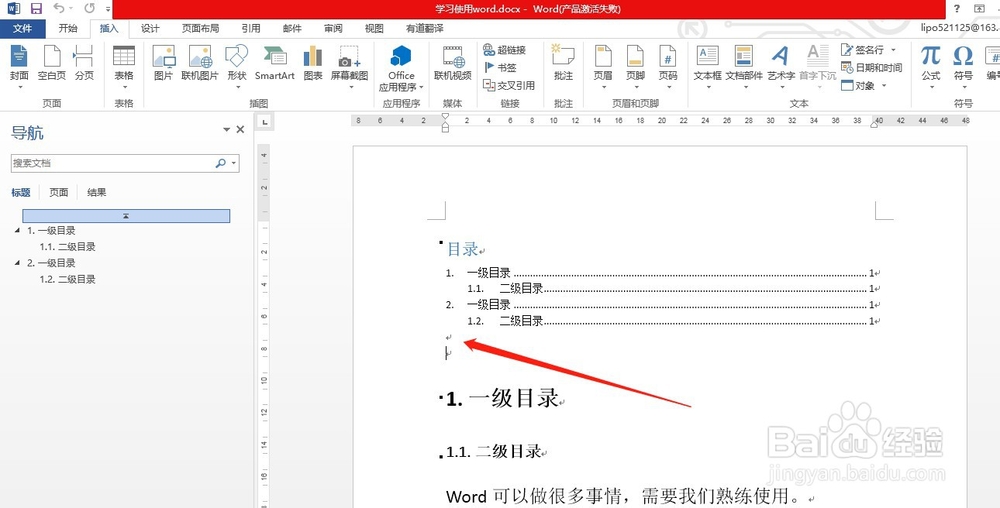Jump to top bar in navigation pane
1000x508 pixels.
coord(126,216)
